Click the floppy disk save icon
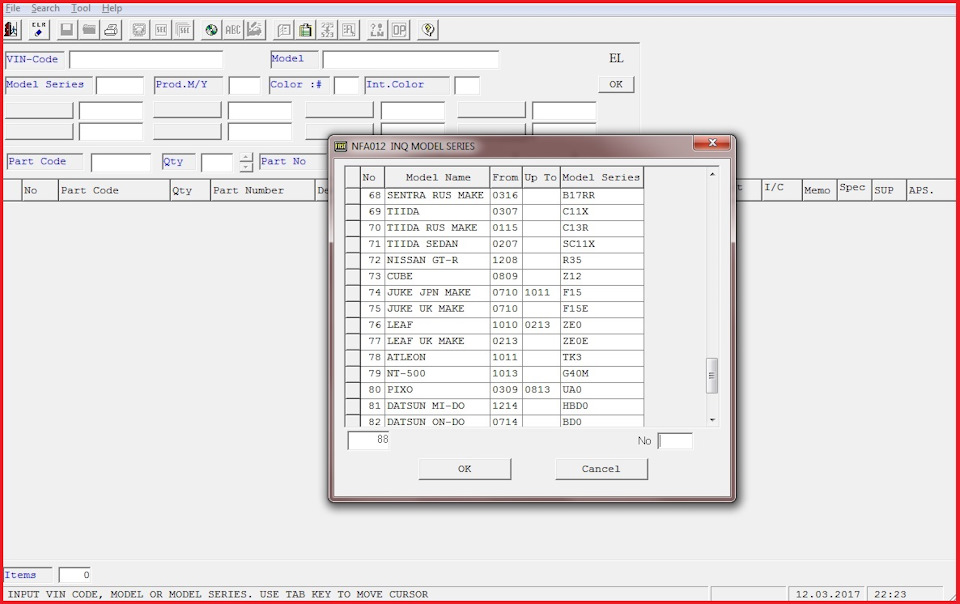Screen dimensions: 960x604 click(67, 29)
